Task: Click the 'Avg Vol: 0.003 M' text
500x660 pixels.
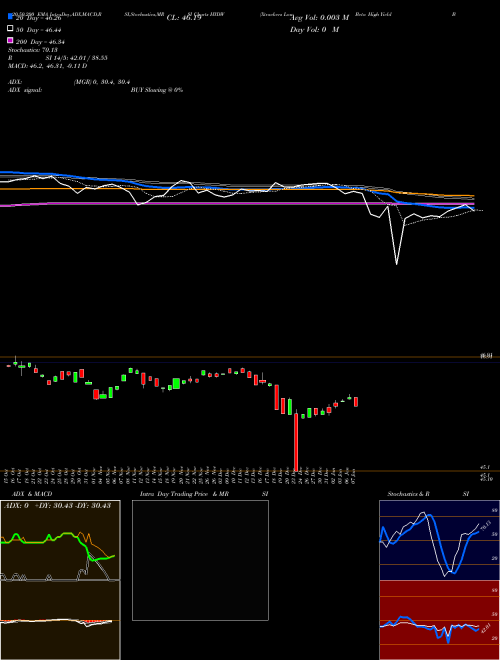Action: tap(319, 18)
